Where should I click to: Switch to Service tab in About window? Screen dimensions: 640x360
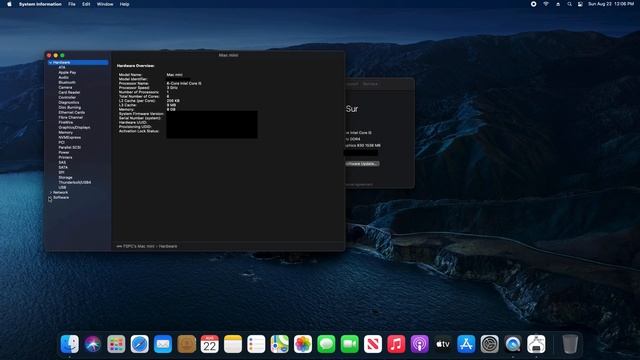pyautogui.click(x=370, y=84)
